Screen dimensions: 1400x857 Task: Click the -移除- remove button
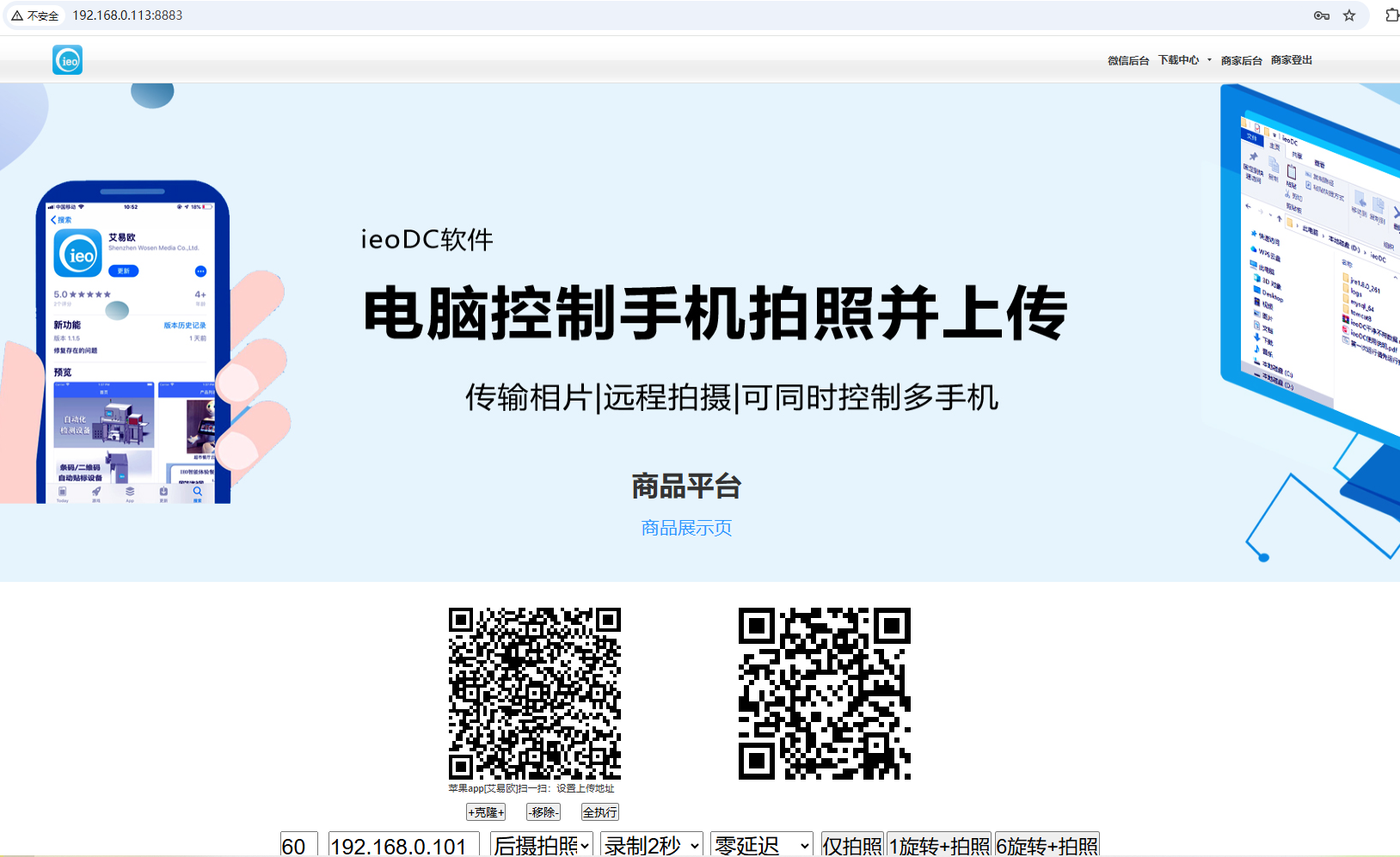pyautogui.click(x=543, y=812)
